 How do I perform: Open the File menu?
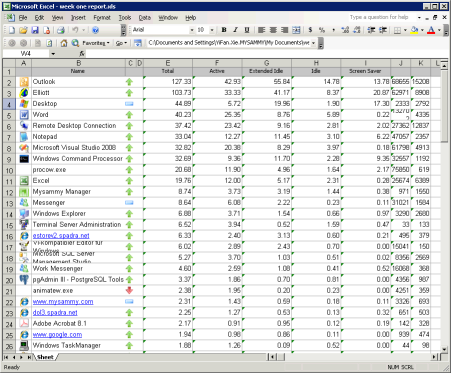click(23, 18)
